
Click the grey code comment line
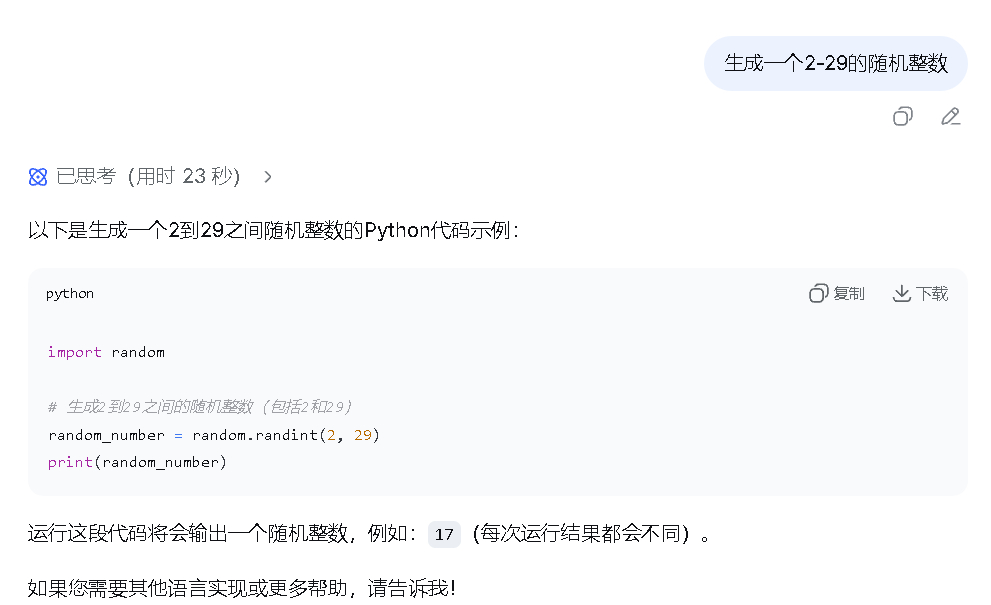pos(200,407)
